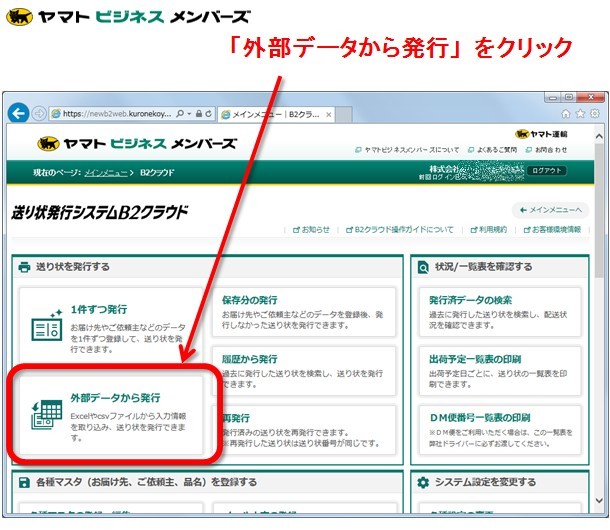Click the システム設定を変更する section heading

486,483
